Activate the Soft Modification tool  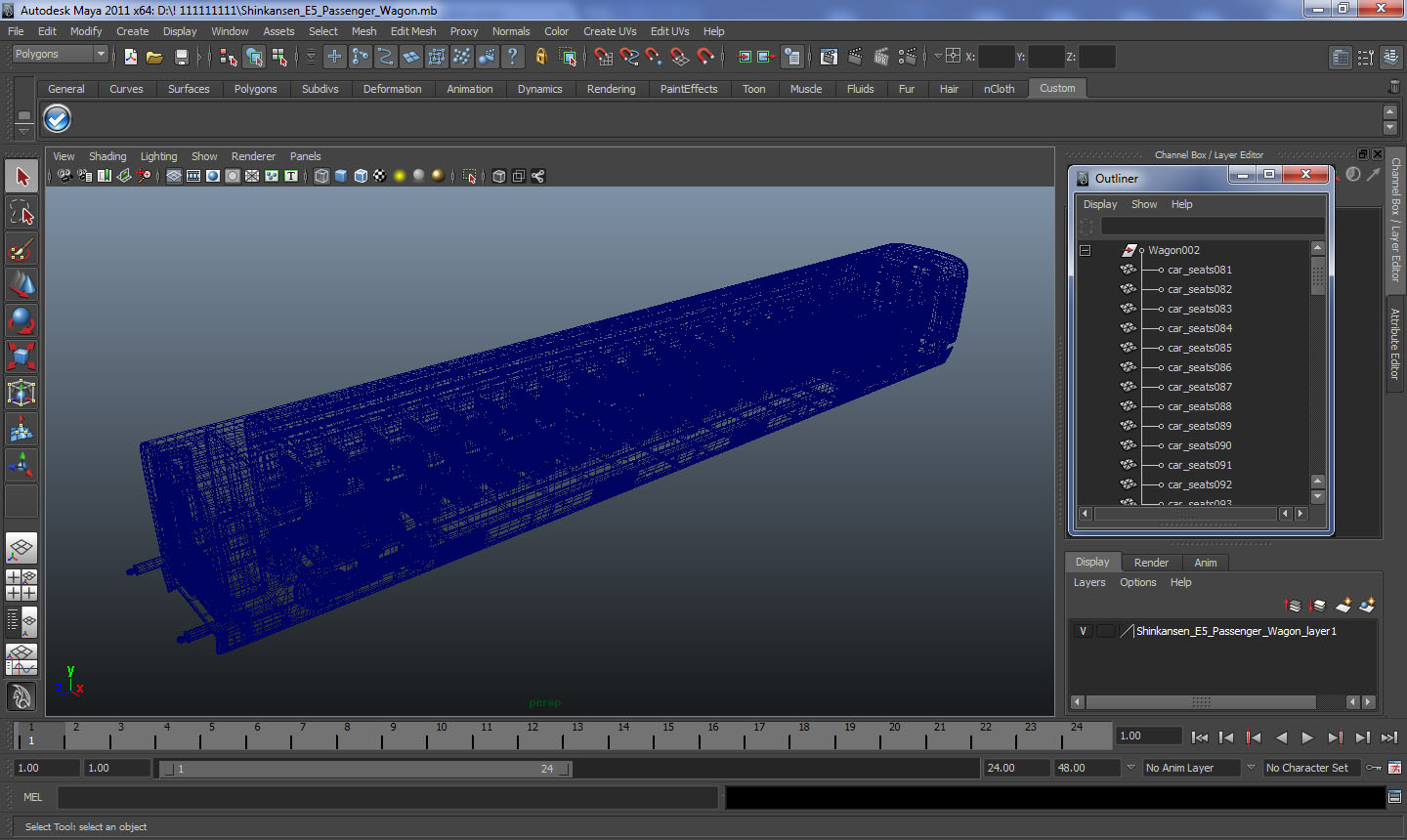[x=21, y=429]
